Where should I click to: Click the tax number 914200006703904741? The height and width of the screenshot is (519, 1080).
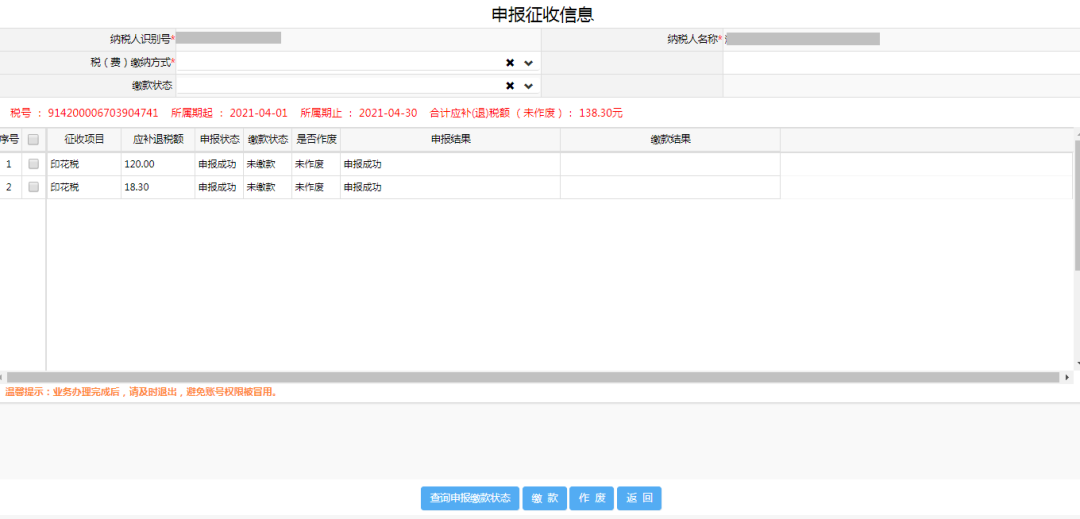[103, 113]
